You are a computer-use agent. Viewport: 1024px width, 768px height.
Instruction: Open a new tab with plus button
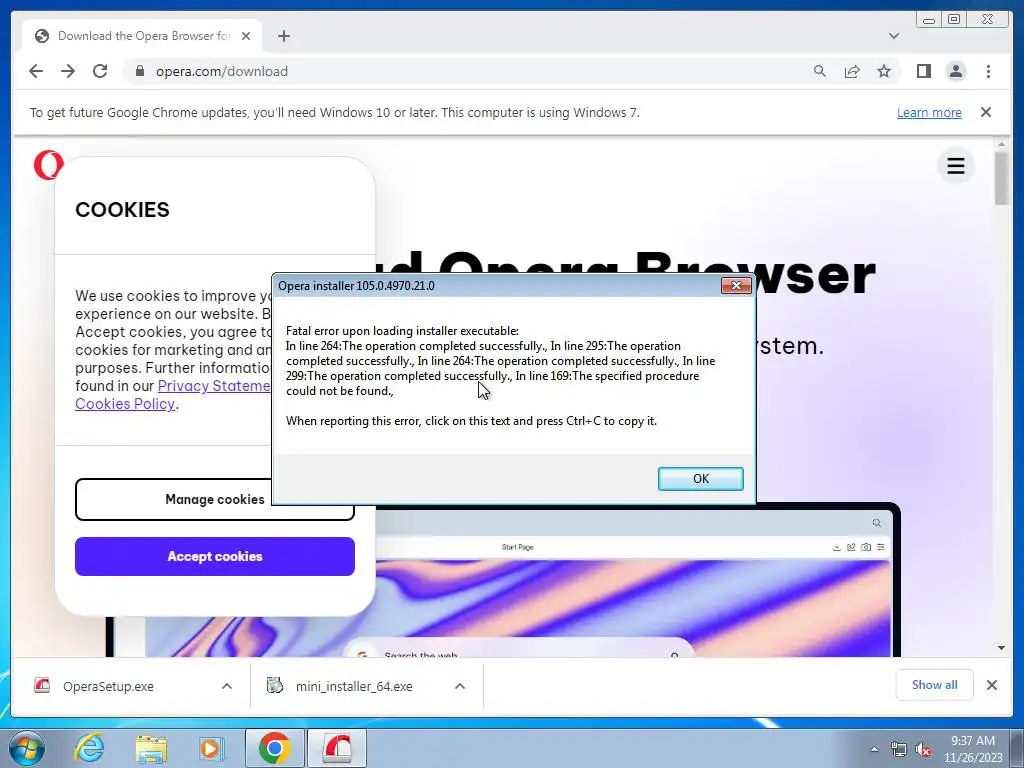[283, 36]
